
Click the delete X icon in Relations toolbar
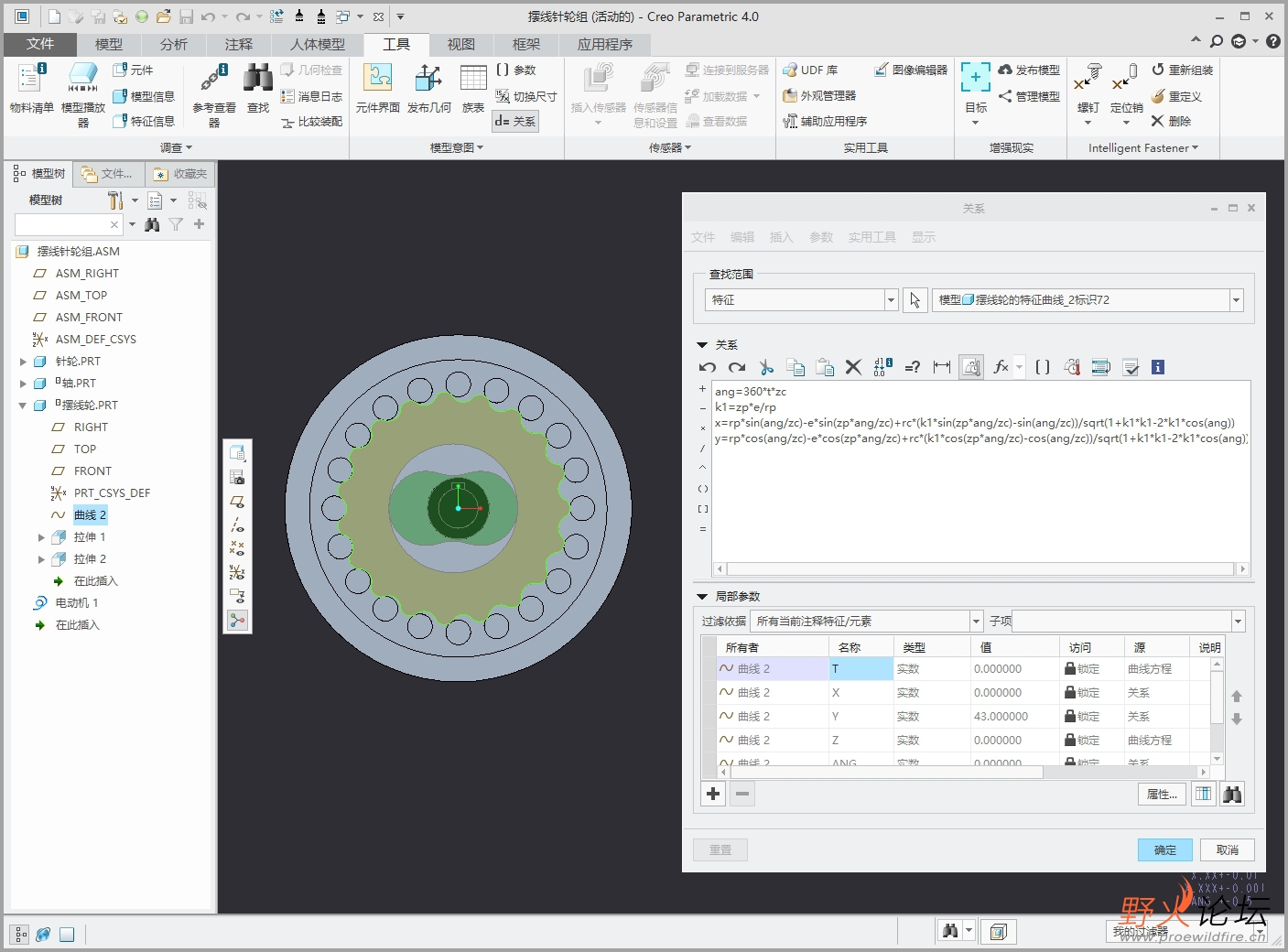(853, 367)
